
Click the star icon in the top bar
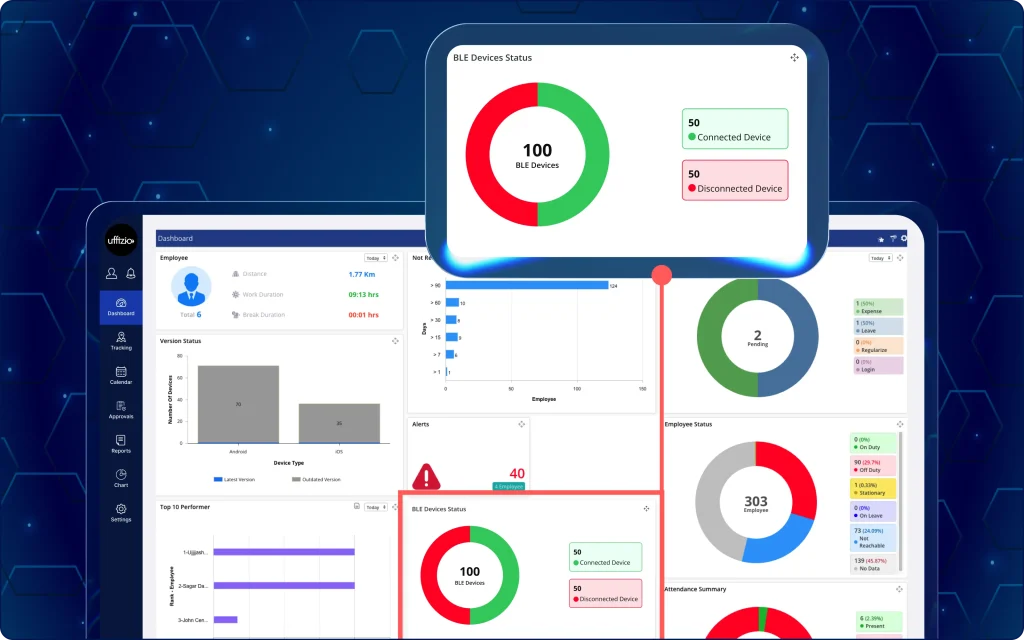click(x=881, y=239)
